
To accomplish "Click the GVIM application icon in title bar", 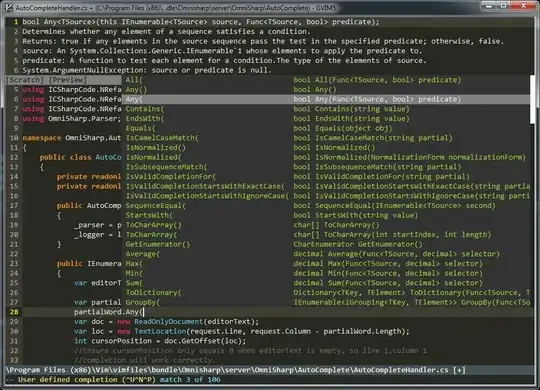I will [9, 7].
